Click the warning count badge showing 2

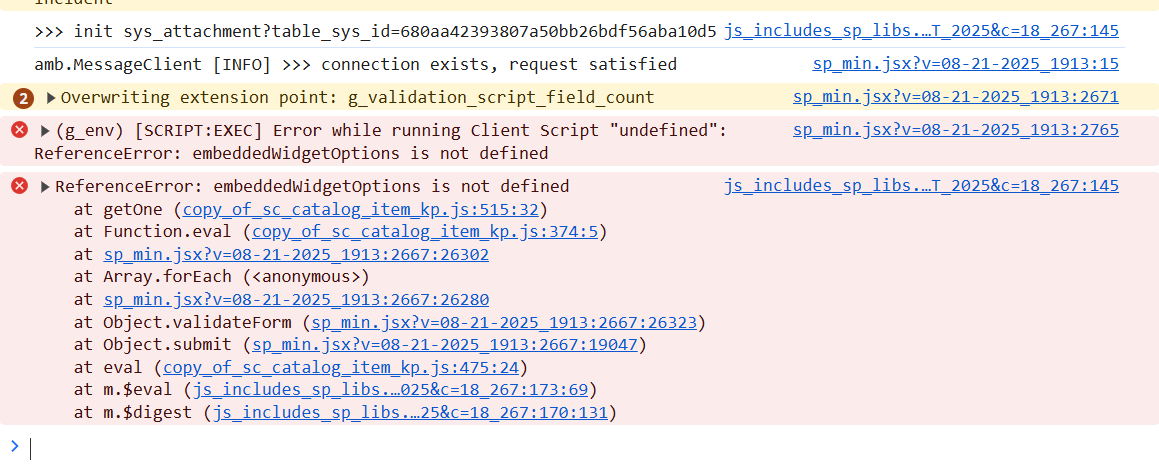point(24,98)
